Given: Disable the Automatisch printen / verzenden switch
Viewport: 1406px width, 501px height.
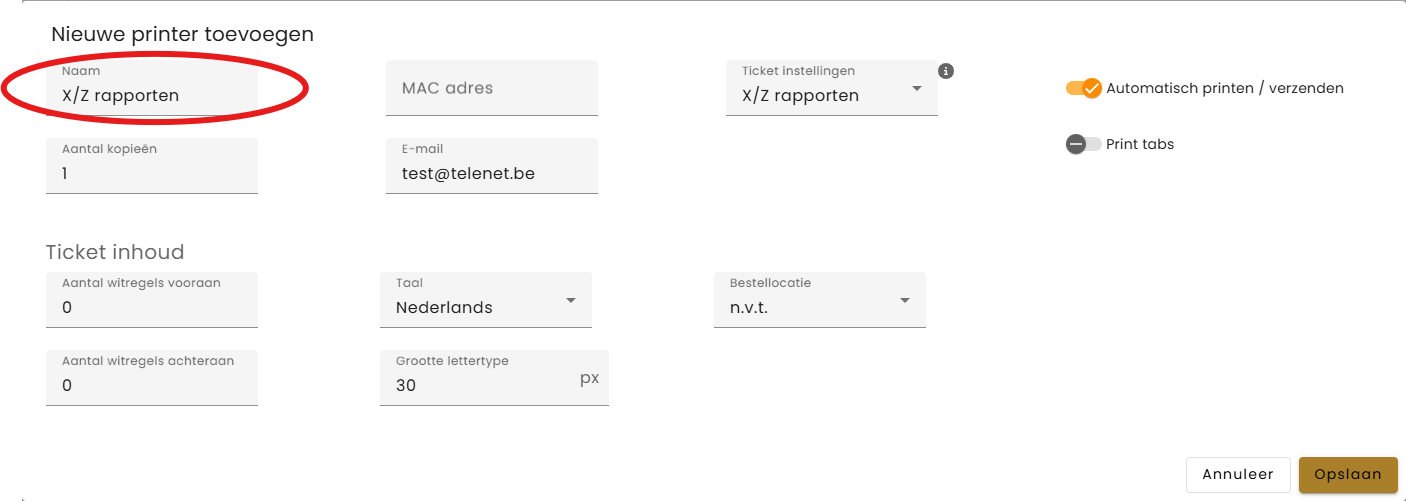Looking at the screenshot, I should click(x=1084, y=88).
